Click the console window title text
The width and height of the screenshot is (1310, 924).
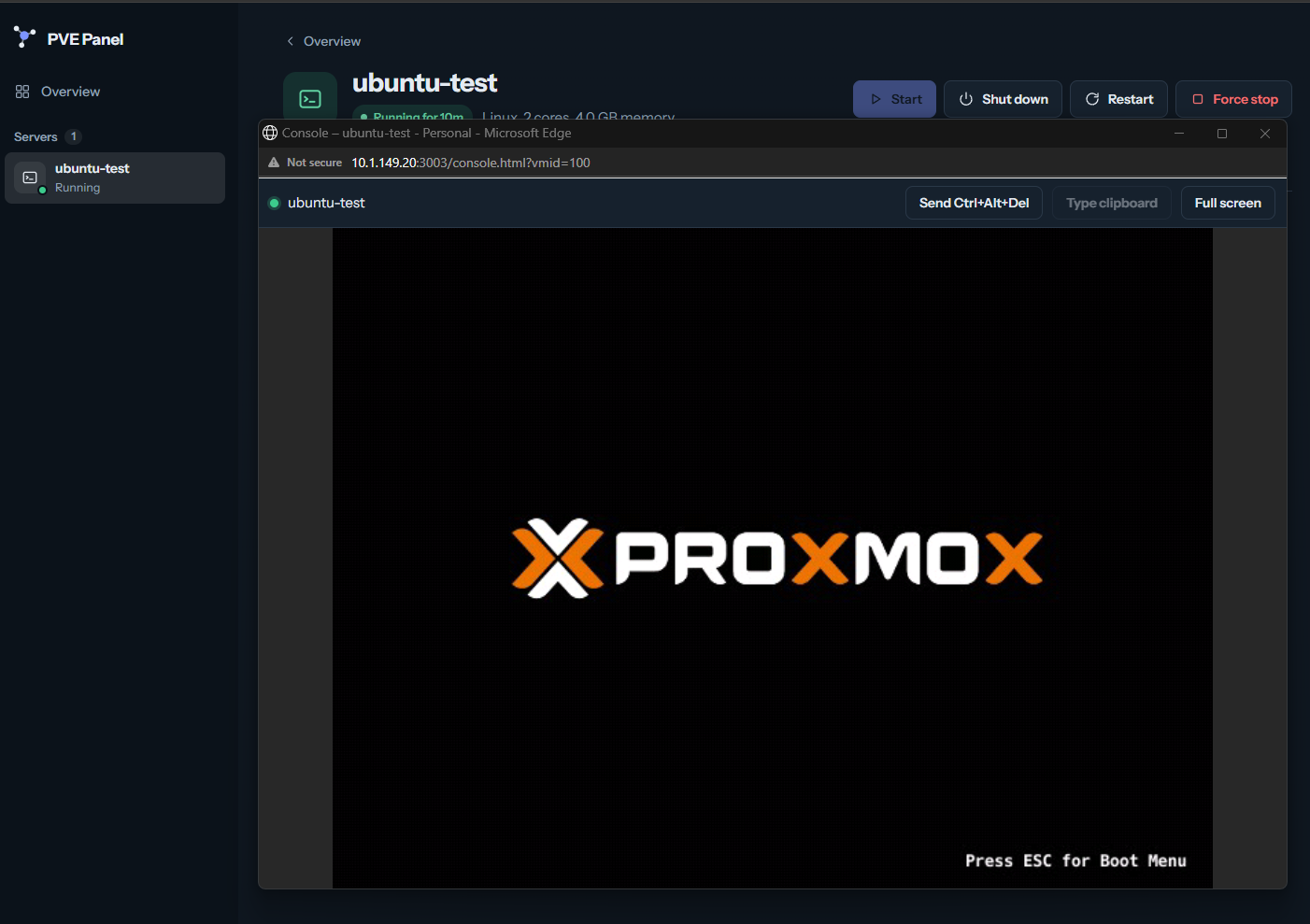click(427, 133)
